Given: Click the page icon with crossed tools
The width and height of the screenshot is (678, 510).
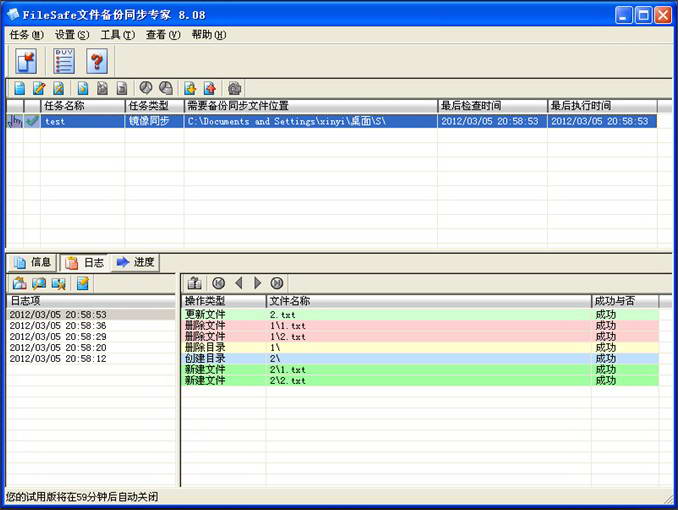Looking at the screenshot, I should (x=58, y=88).
